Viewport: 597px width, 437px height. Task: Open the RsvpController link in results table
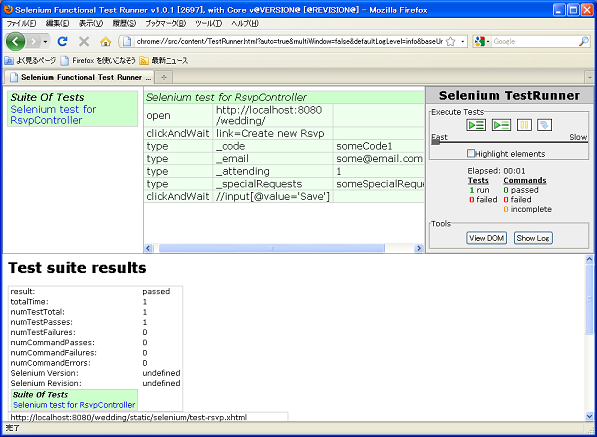click(74, 405)
